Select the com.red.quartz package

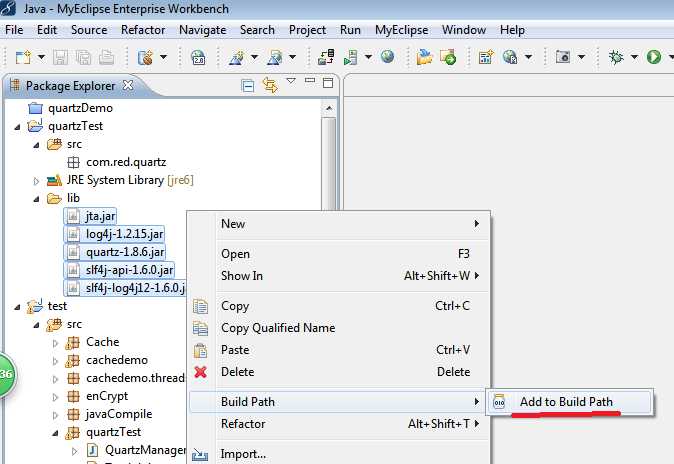(126, 162)
